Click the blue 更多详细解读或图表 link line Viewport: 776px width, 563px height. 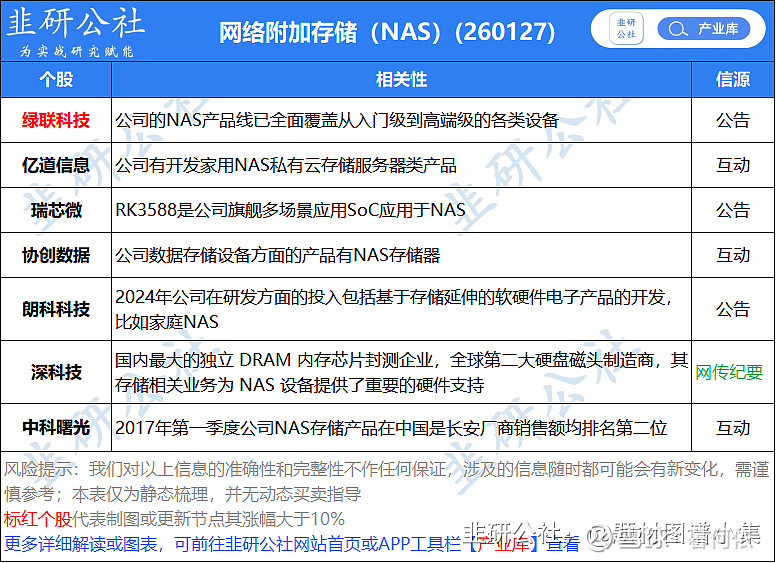pyautogui.click(x=292, y=544)
